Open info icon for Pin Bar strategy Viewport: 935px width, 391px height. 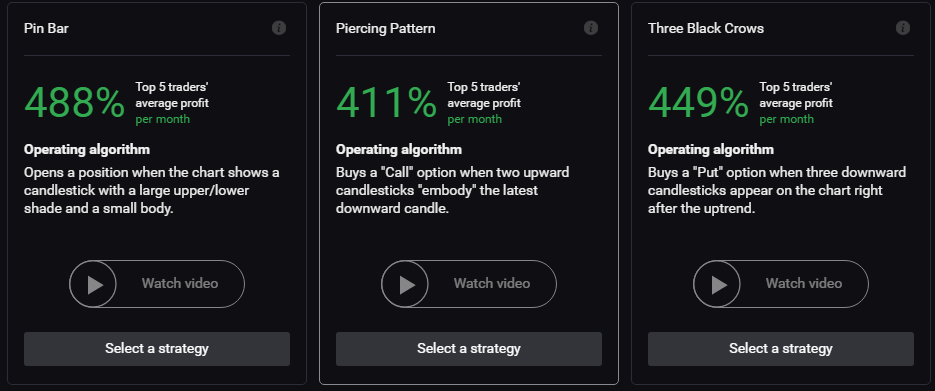point(278,28)
